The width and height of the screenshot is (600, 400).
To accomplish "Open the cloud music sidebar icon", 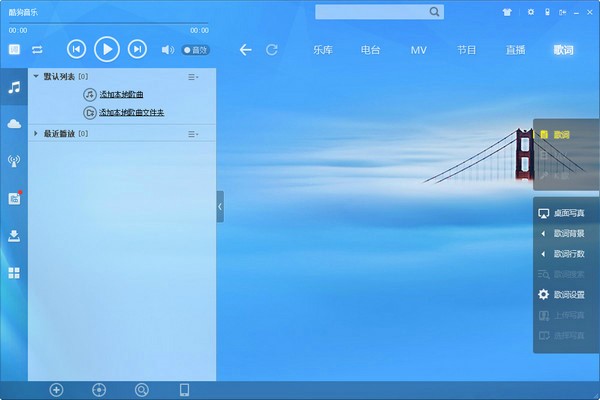I will click(14, 124).
